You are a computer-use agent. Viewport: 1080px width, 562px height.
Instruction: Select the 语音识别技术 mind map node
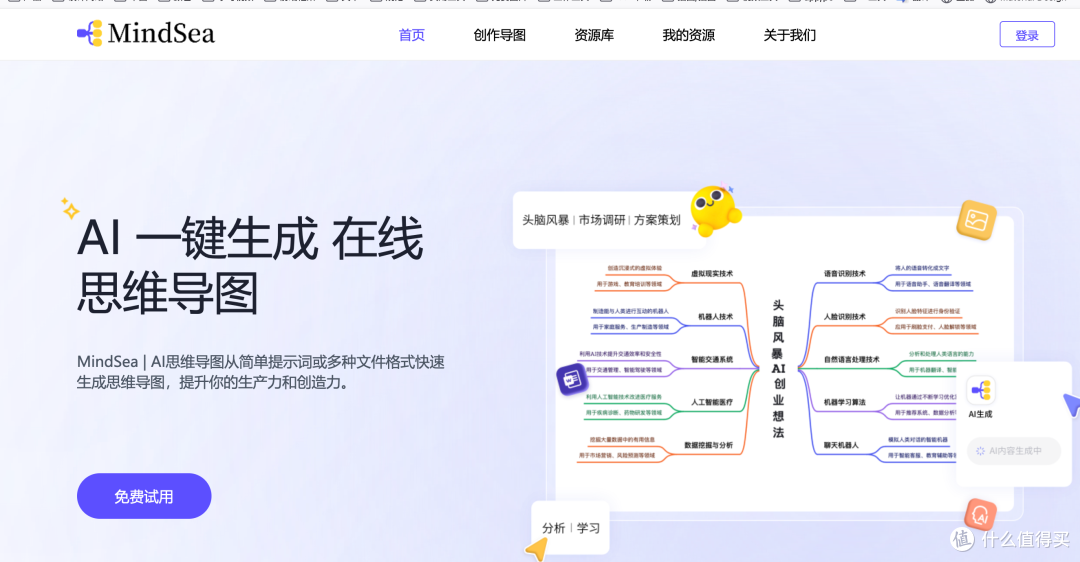[845, 273]
